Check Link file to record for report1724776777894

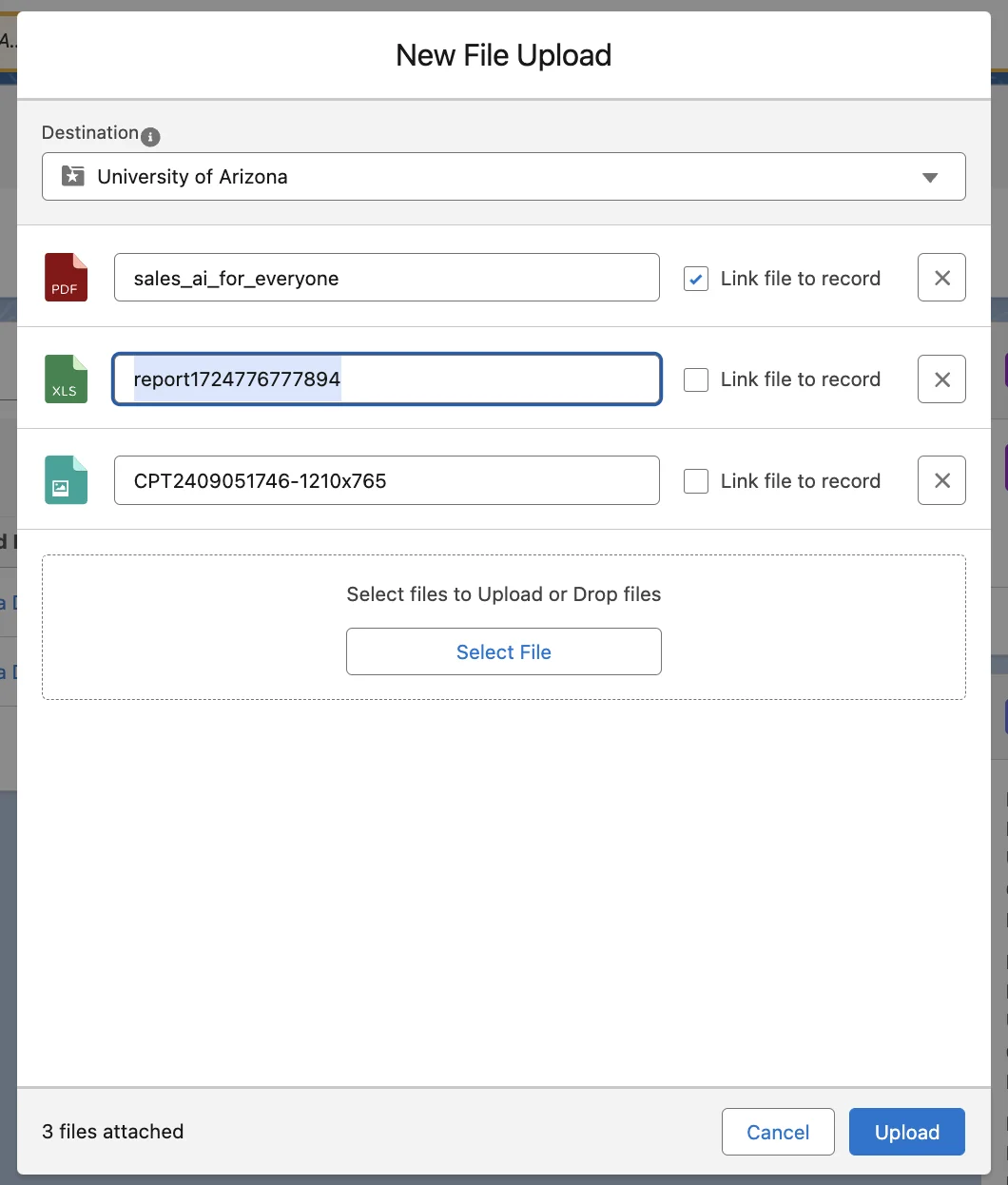click(696, 379)
